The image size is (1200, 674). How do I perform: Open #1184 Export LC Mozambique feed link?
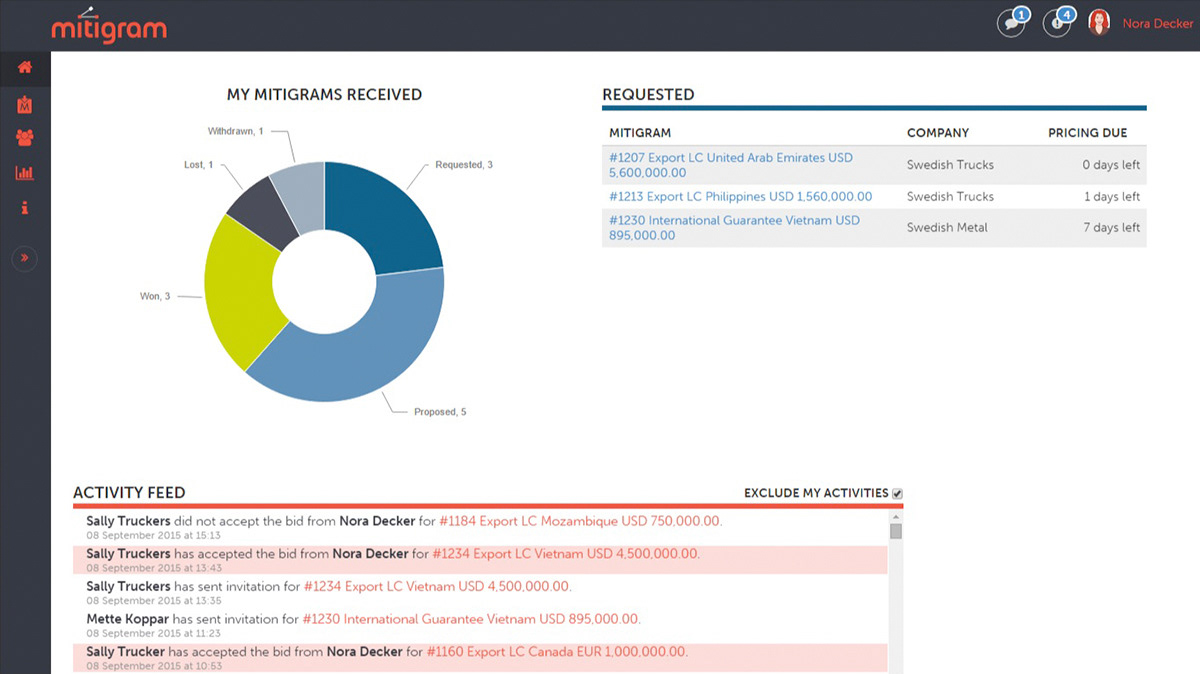580,521
